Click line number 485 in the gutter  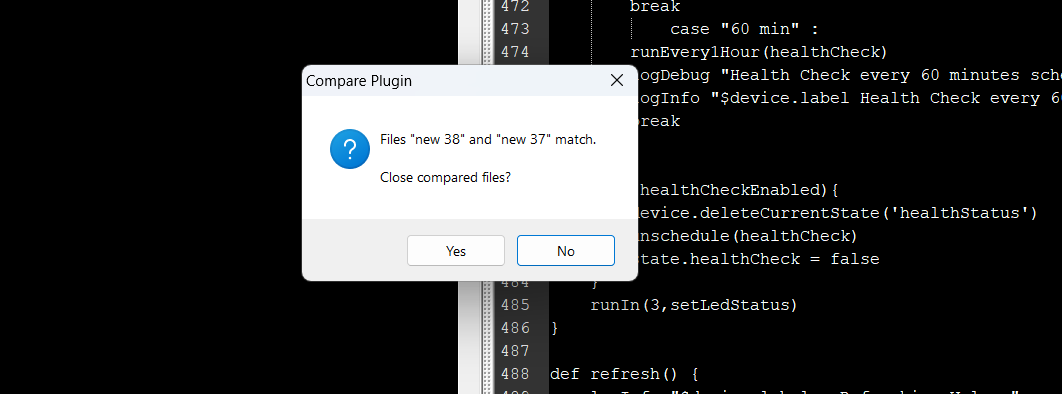click(515, 305)
